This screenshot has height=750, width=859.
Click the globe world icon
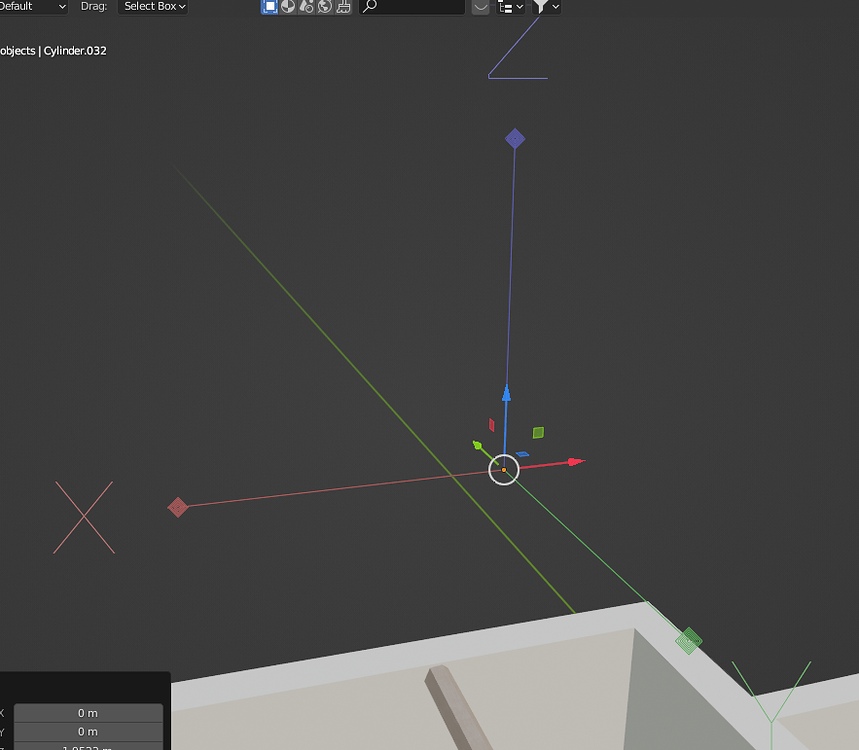[x=325, y=7]
